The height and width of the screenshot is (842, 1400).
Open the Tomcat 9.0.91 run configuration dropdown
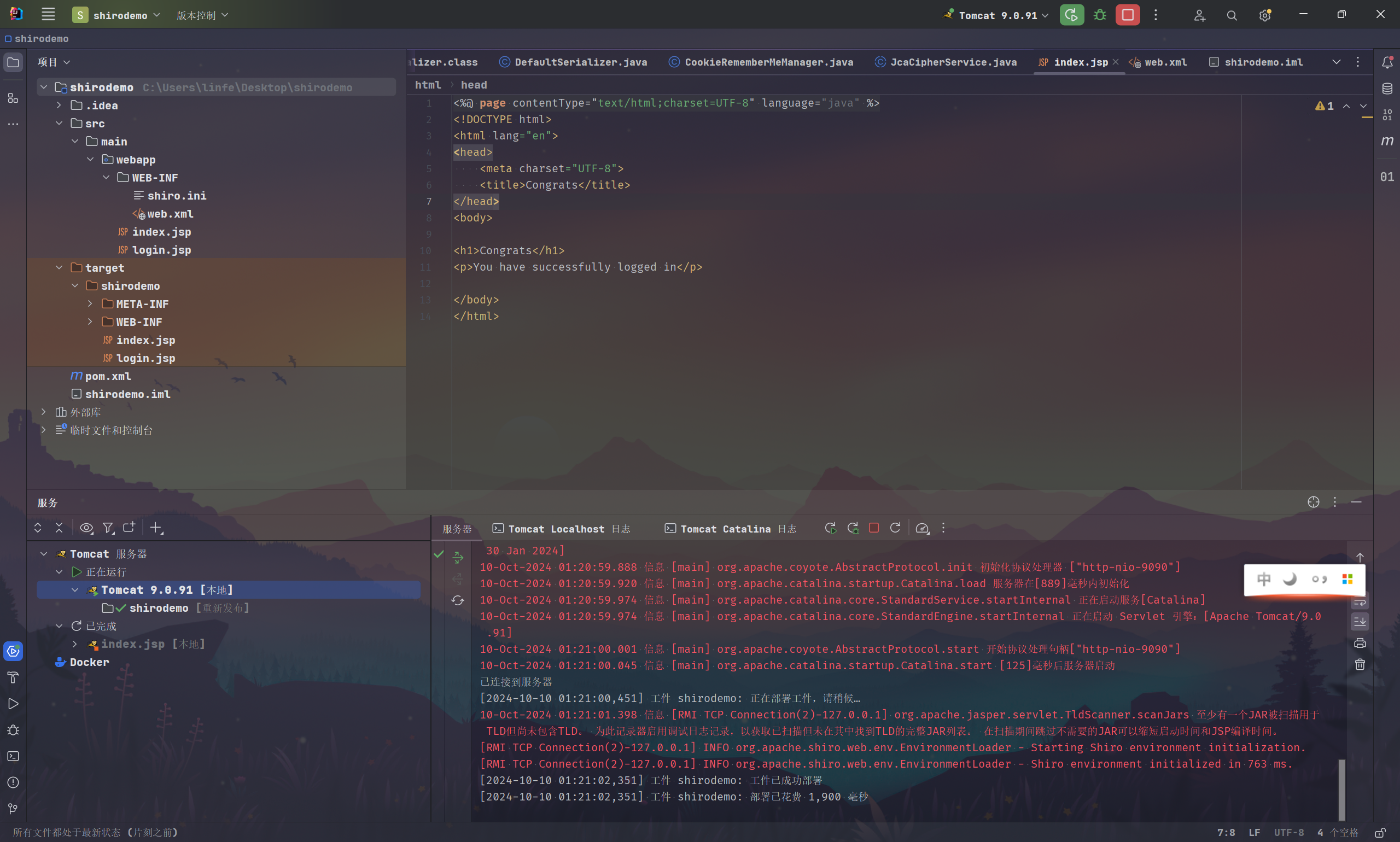[x=996, y=15]
